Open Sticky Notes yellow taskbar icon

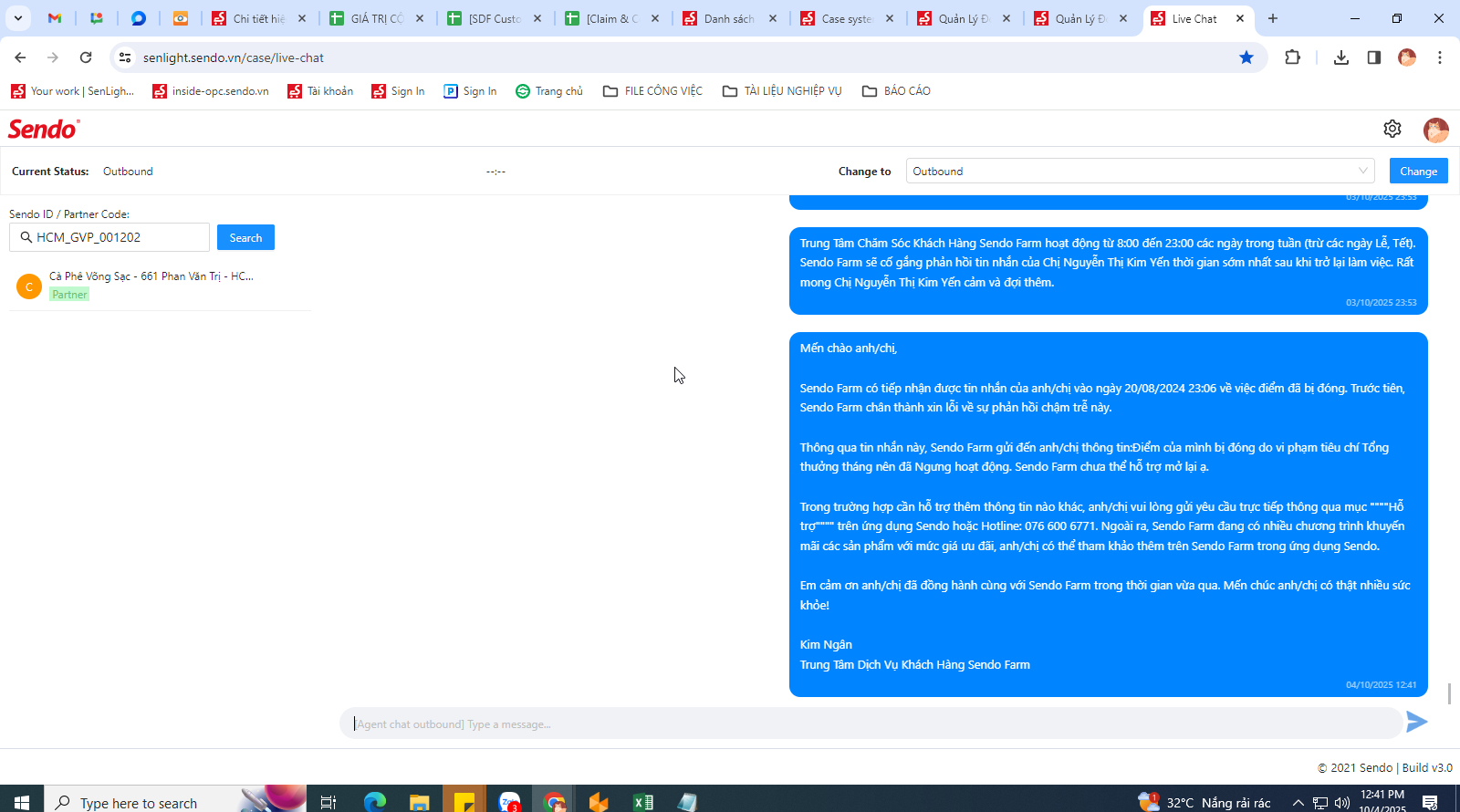(464, 802)
